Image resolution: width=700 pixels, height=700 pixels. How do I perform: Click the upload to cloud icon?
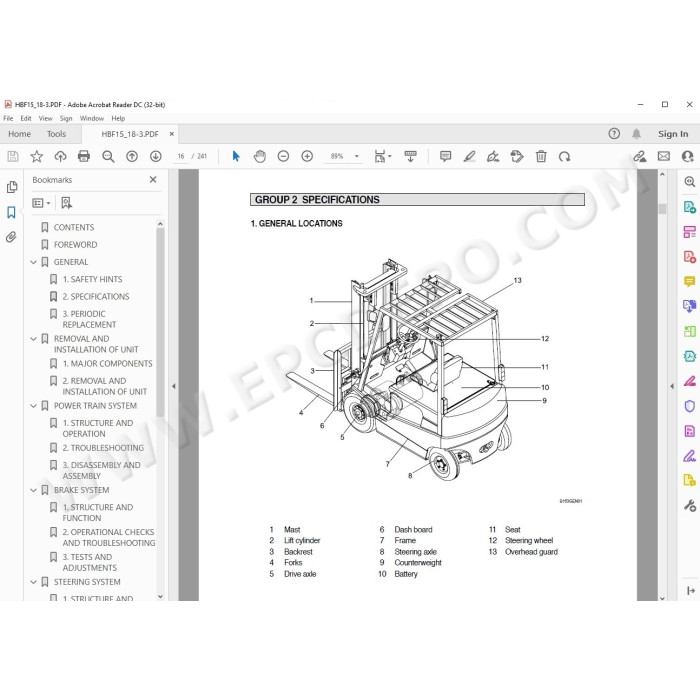click(60, 156)
